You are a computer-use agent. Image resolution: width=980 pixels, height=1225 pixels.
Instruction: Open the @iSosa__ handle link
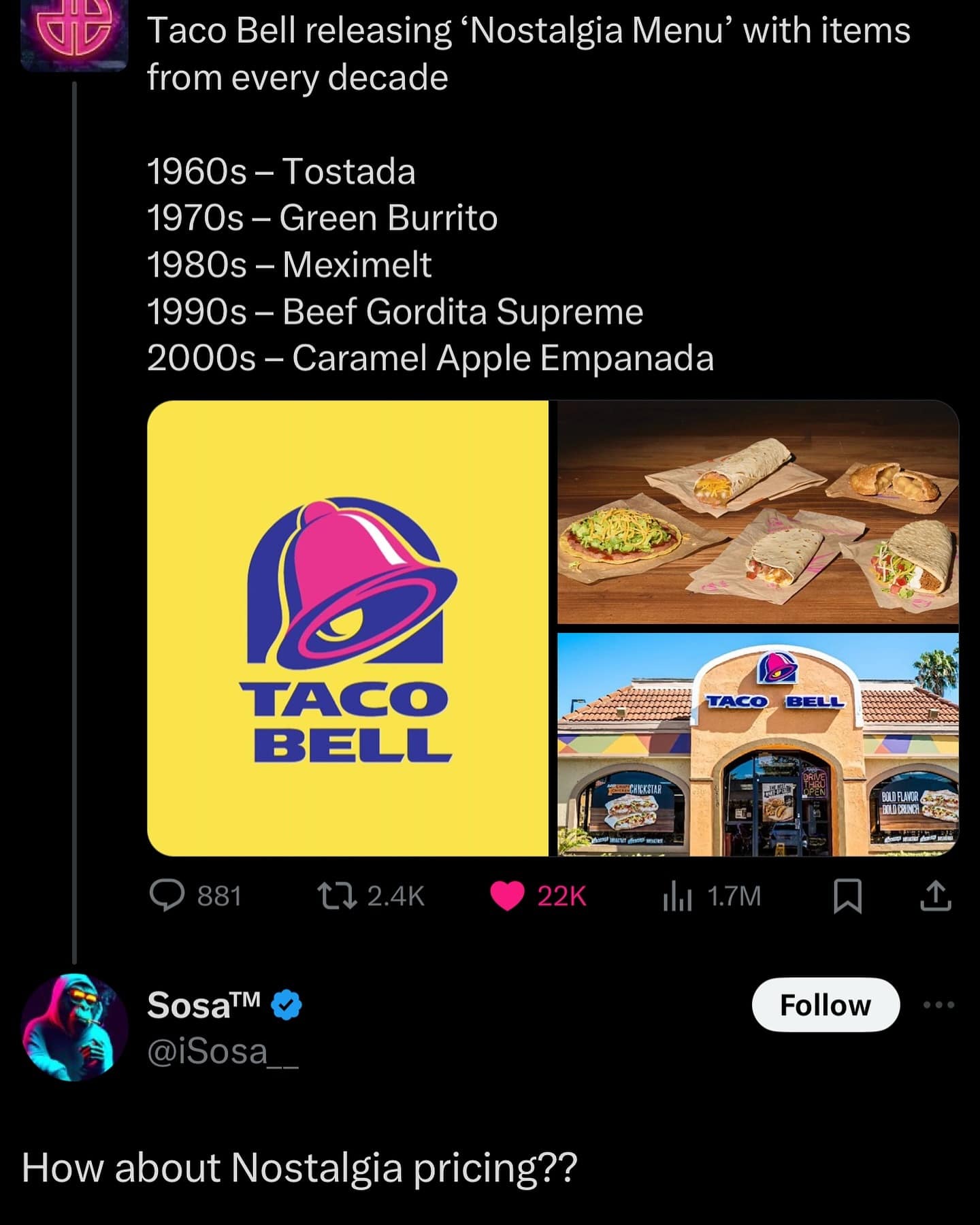(x=223, y=1051)
